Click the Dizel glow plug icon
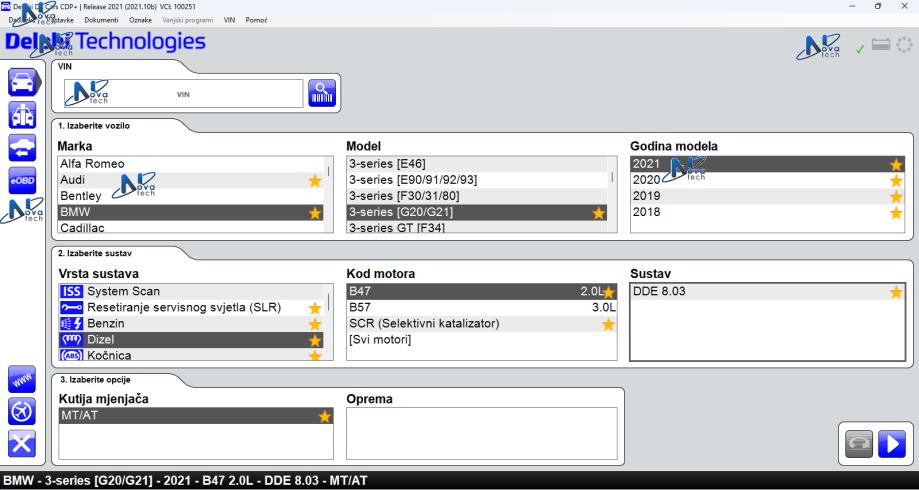This screenshot has height=490, width=919. [72, 339]
